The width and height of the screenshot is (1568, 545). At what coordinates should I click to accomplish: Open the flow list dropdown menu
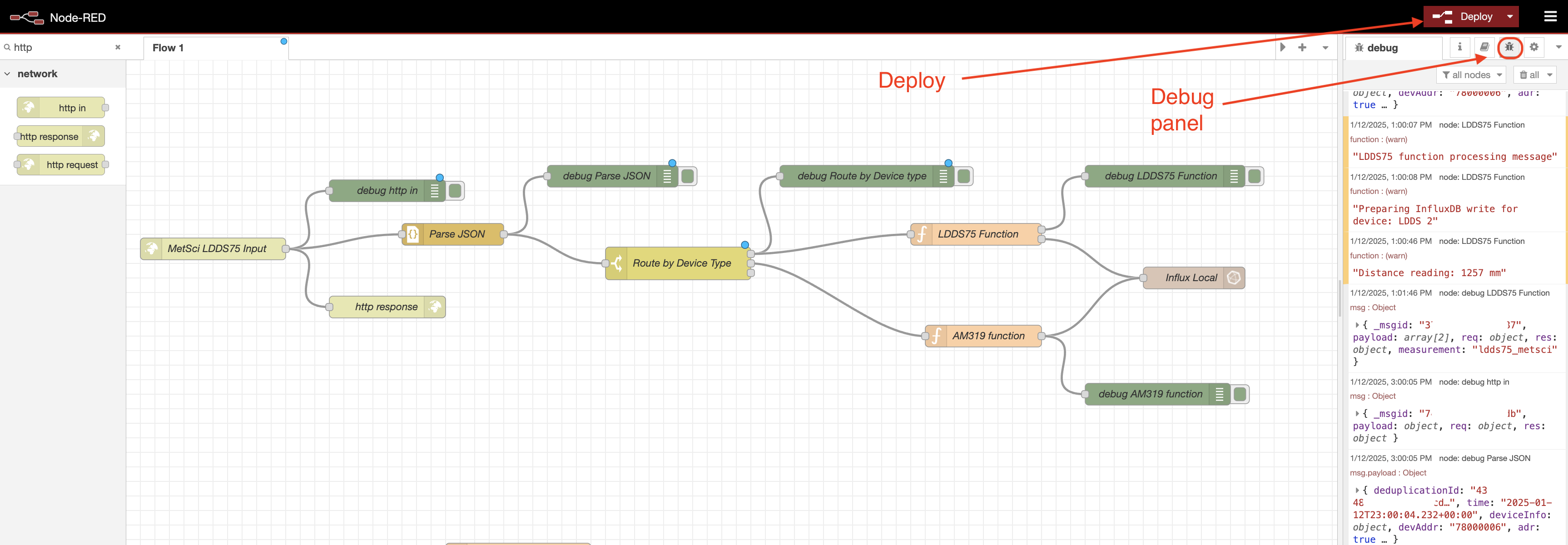[1325, 48]
